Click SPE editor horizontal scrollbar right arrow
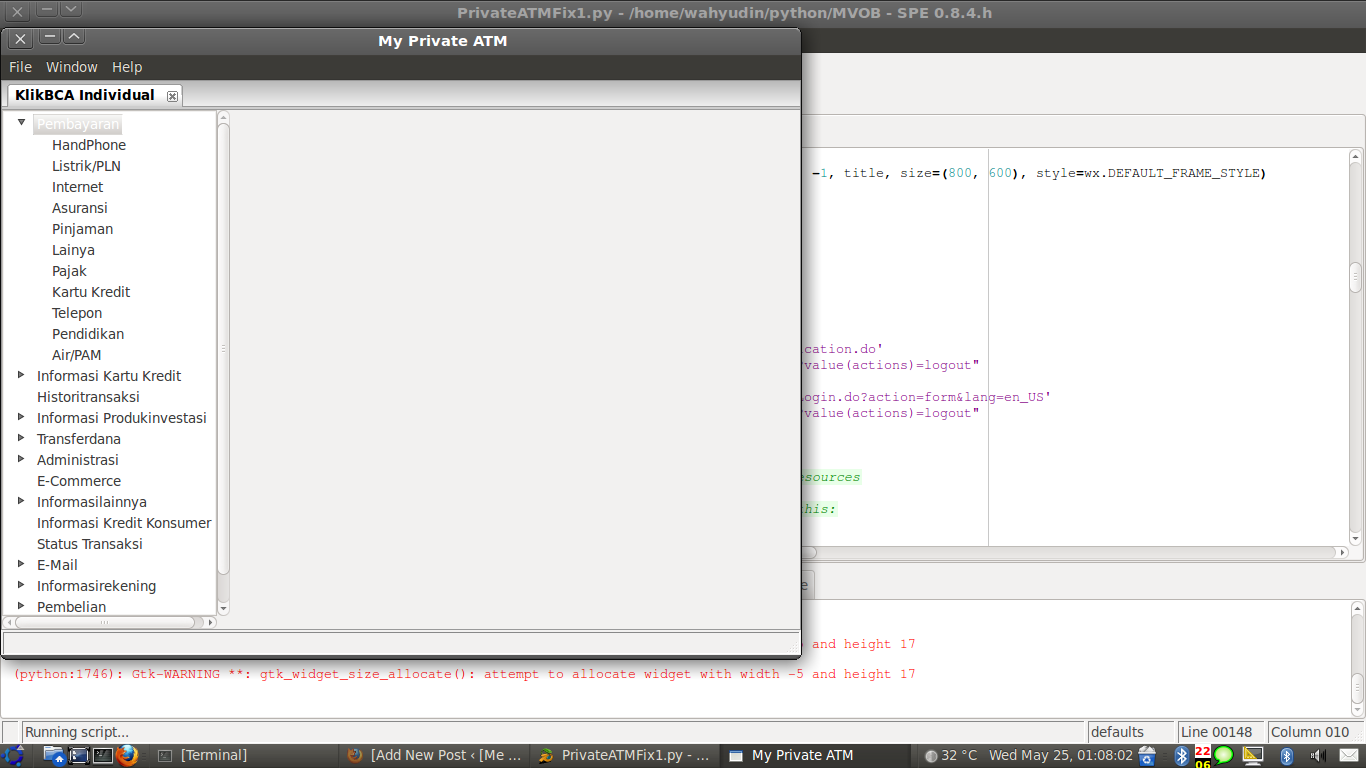1366x768 pixels. [1342, 552]
